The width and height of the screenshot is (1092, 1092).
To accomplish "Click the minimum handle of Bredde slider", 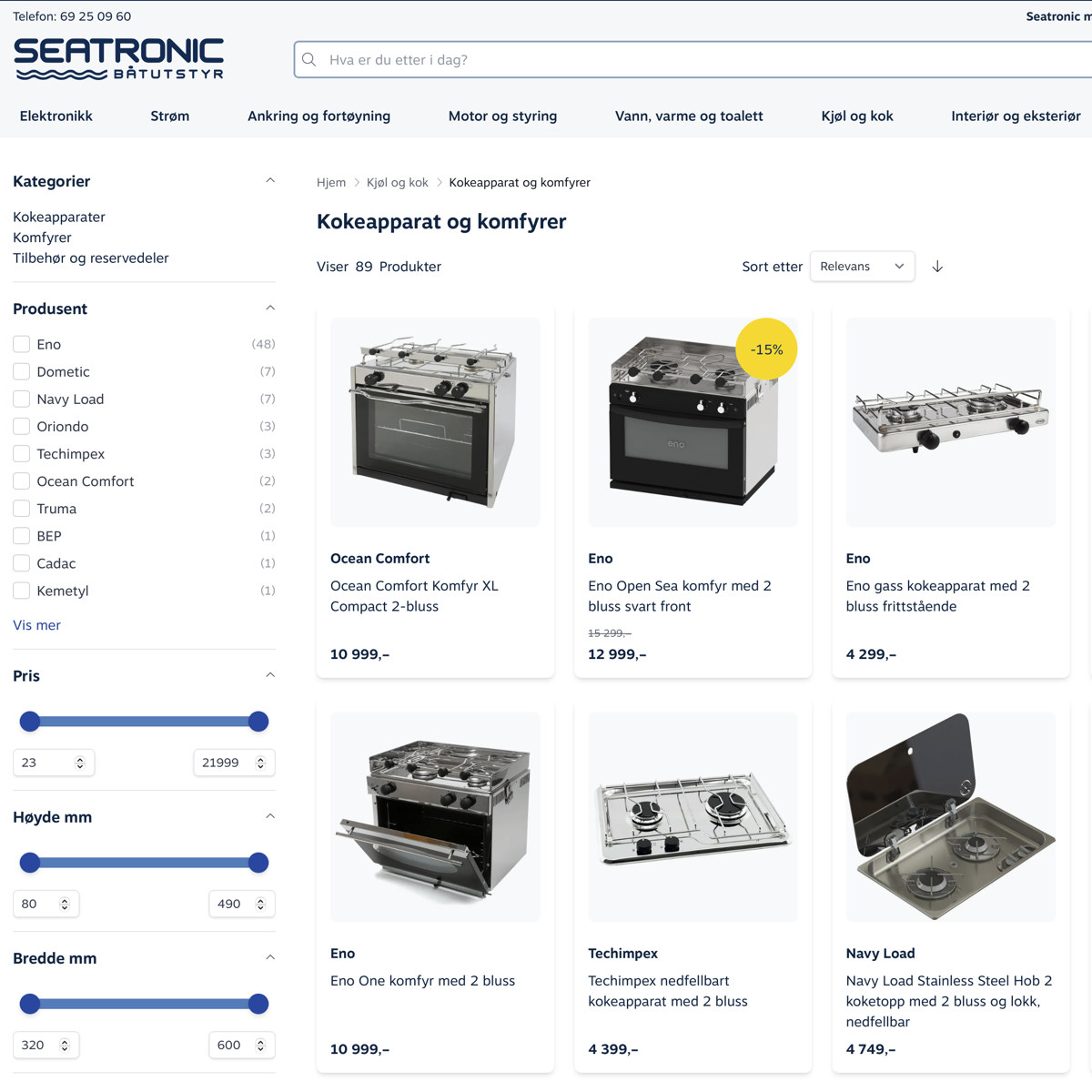I will click(30, 1004).
